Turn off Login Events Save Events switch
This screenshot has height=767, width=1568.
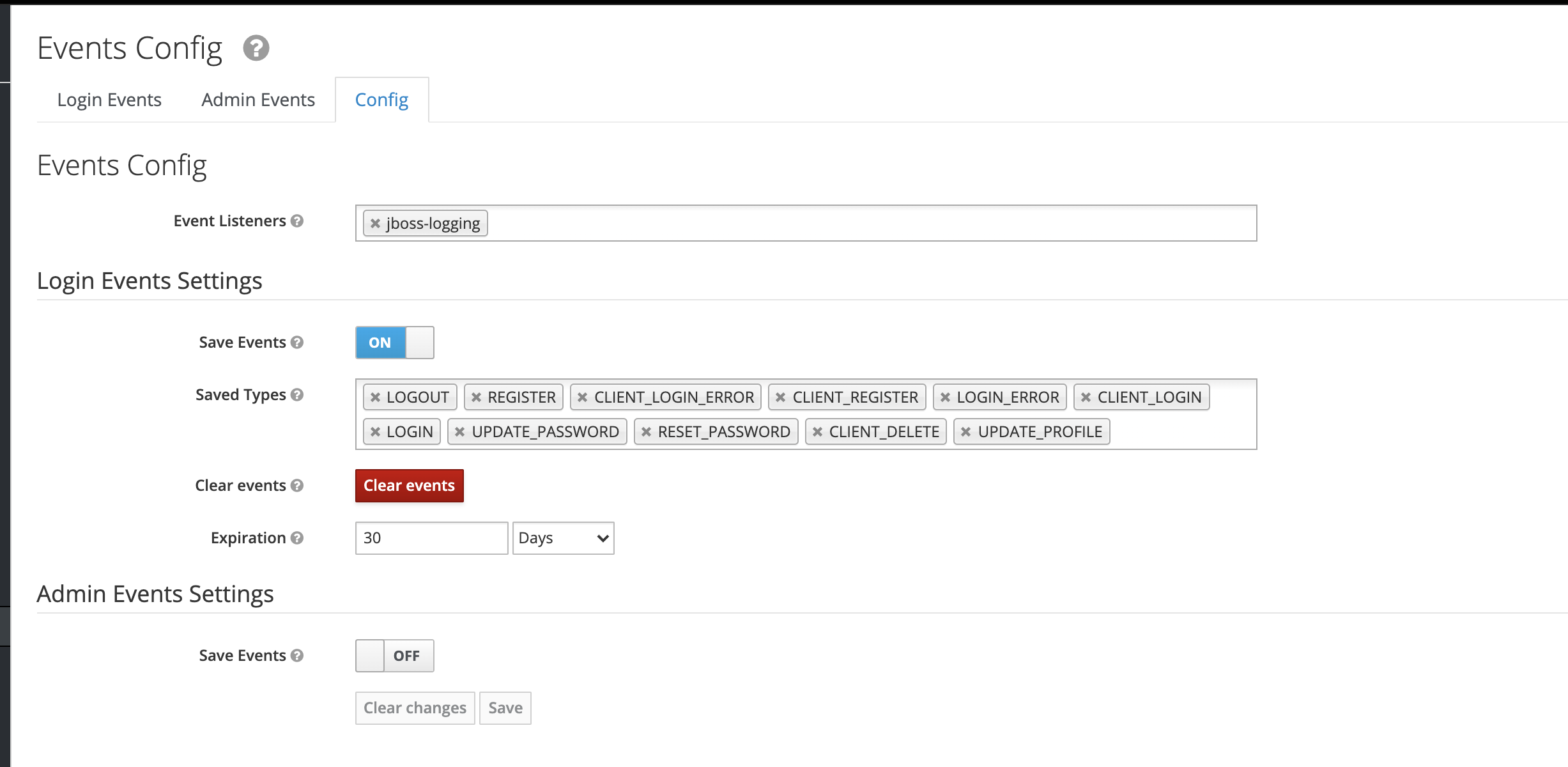point(394,343)
